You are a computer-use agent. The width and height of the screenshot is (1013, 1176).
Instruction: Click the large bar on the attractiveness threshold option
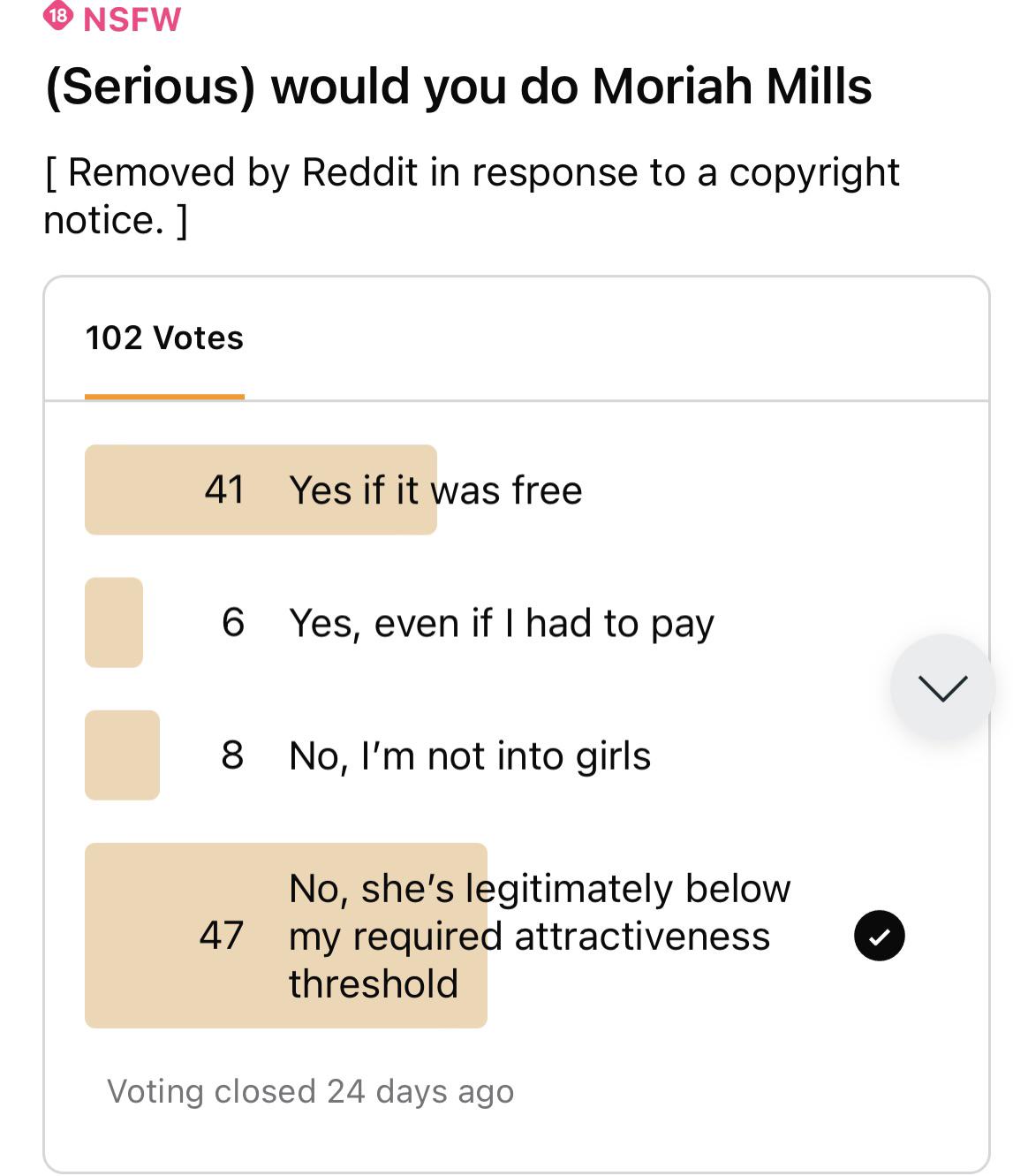coord(284,935)
